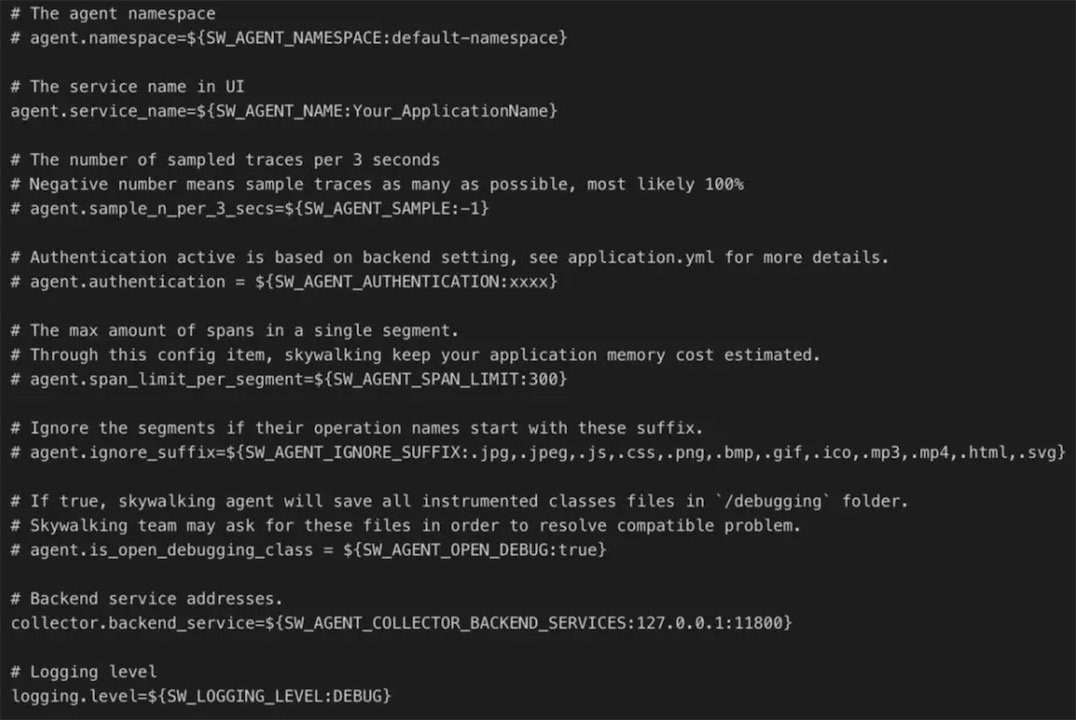Click the logging.level property line

(200, 695)
